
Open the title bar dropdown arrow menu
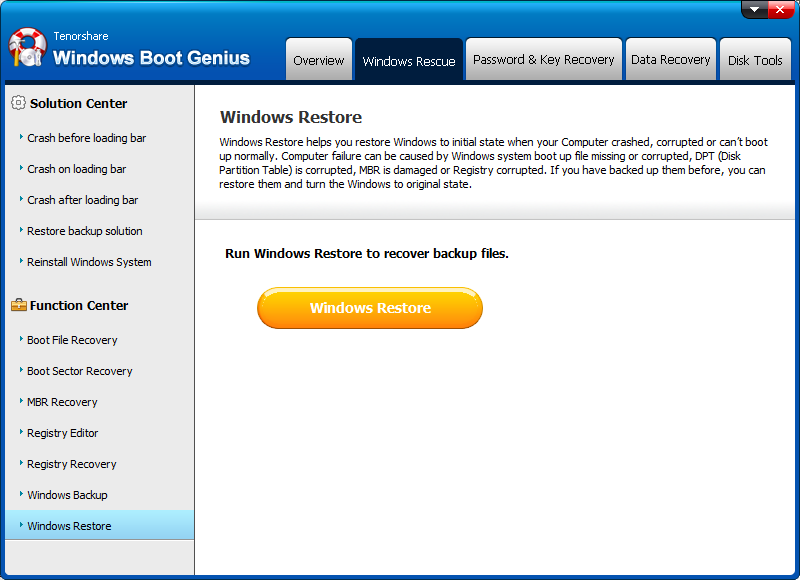tap(755, 9)
